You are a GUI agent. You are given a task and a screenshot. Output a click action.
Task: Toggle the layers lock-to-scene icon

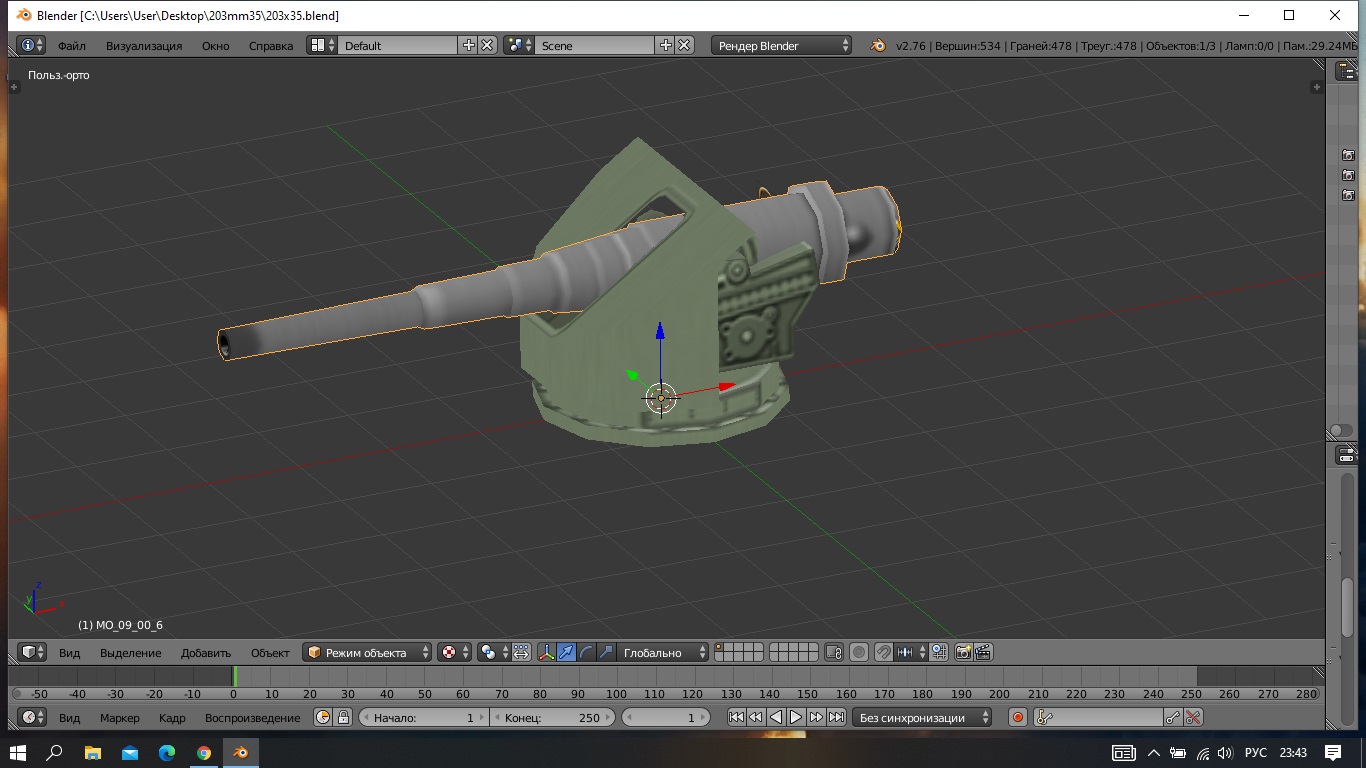[834, 652]
